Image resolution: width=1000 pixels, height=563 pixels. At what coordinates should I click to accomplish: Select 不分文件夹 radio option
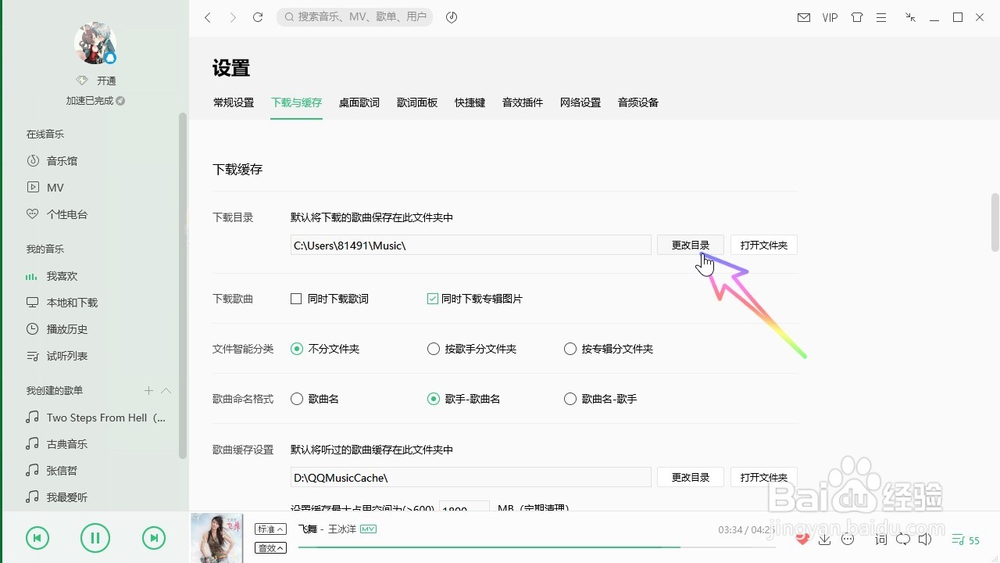[x=297, y=349]
